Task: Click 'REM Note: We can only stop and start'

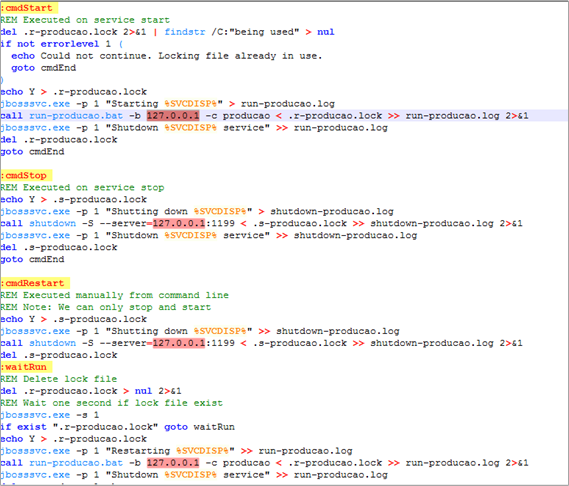Action: tap(106, 307)
